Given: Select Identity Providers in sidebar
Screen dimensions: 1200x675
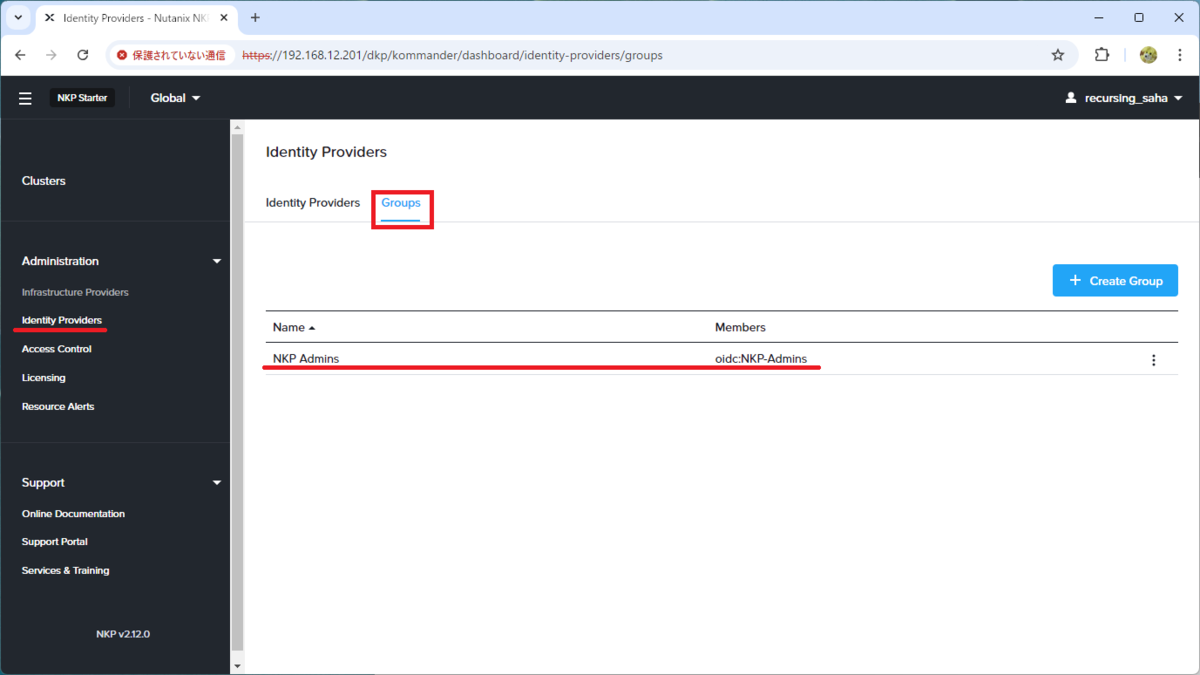Looking at the screenshot, I should pyautogui.click(x=62, y=320).
